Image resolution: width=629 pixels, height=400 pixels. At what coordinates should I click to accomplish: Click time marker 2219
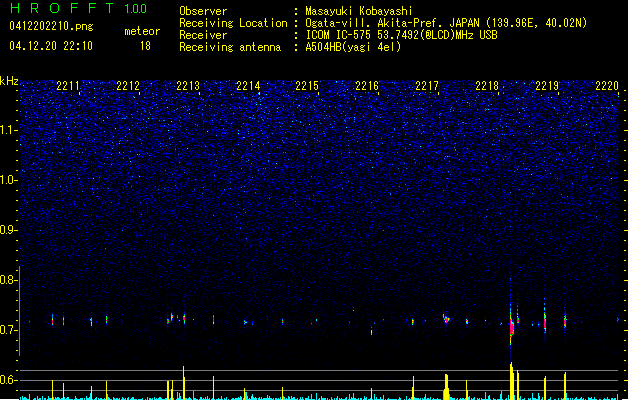pyautogui.click(x=547, y=86)
